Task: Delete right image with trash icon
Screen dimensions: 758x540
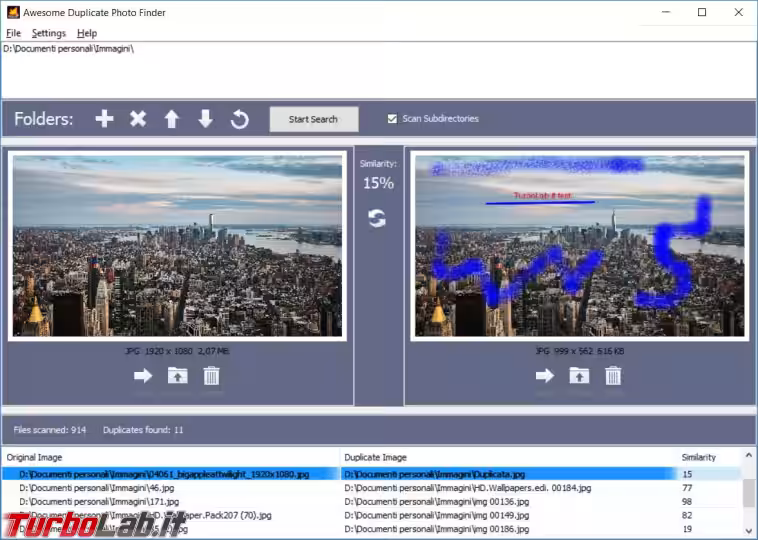Action: [x=613, y=376]
